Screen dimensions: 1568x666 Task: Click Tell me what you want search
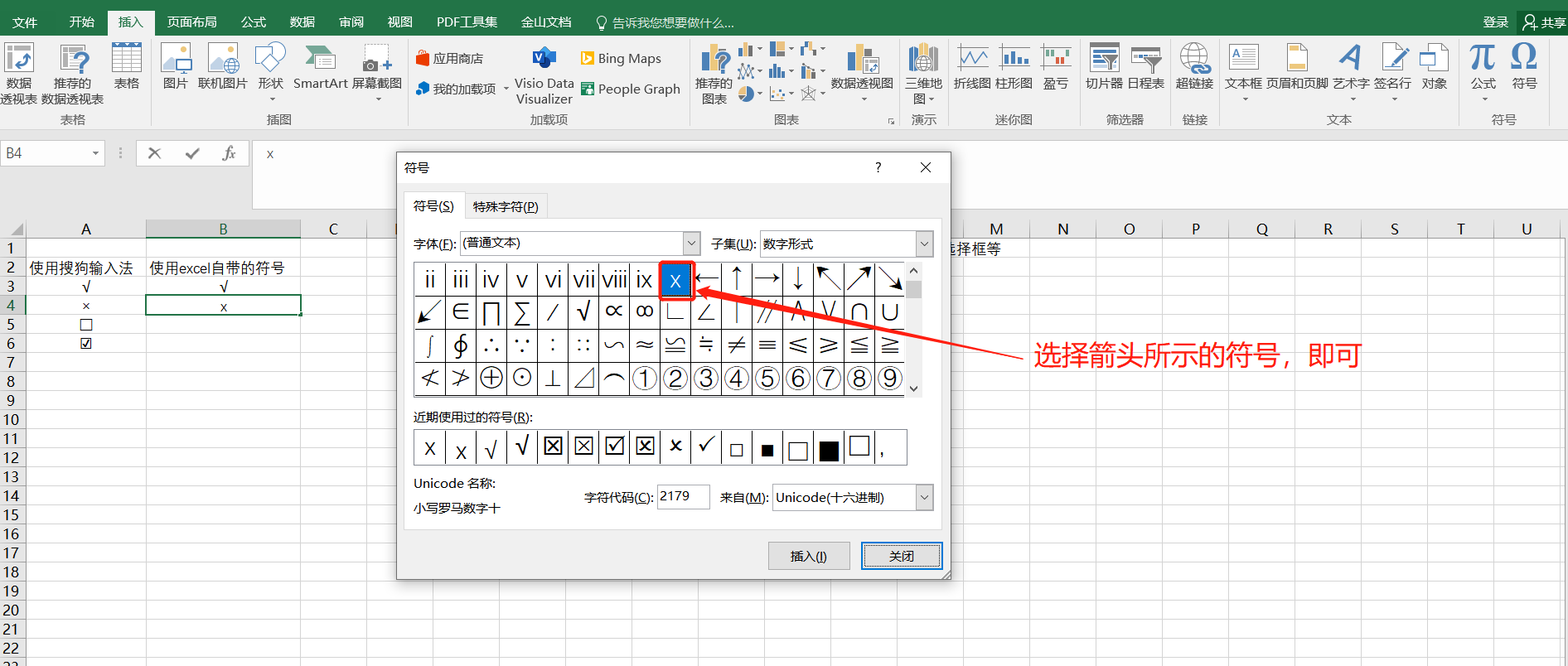(665, 22)
